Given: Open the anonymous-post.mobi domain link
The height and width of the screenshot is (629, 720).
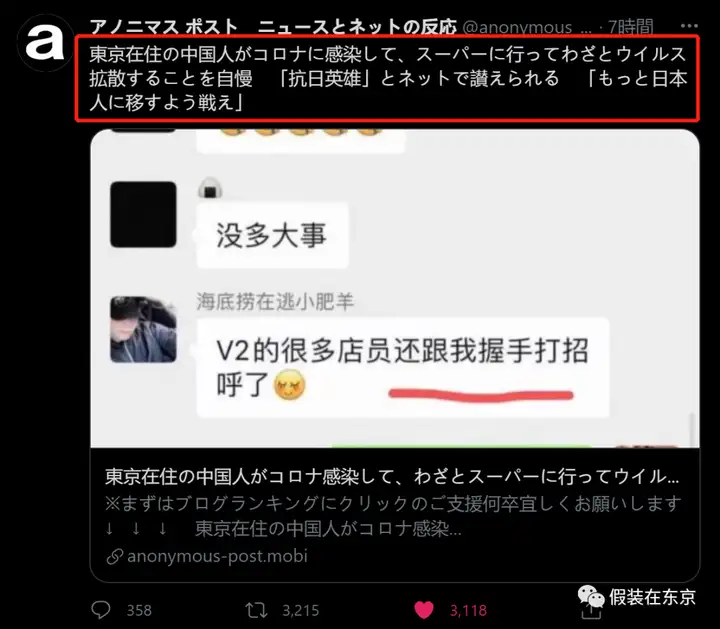Looking at the screenshot, I should click(217, 556).
